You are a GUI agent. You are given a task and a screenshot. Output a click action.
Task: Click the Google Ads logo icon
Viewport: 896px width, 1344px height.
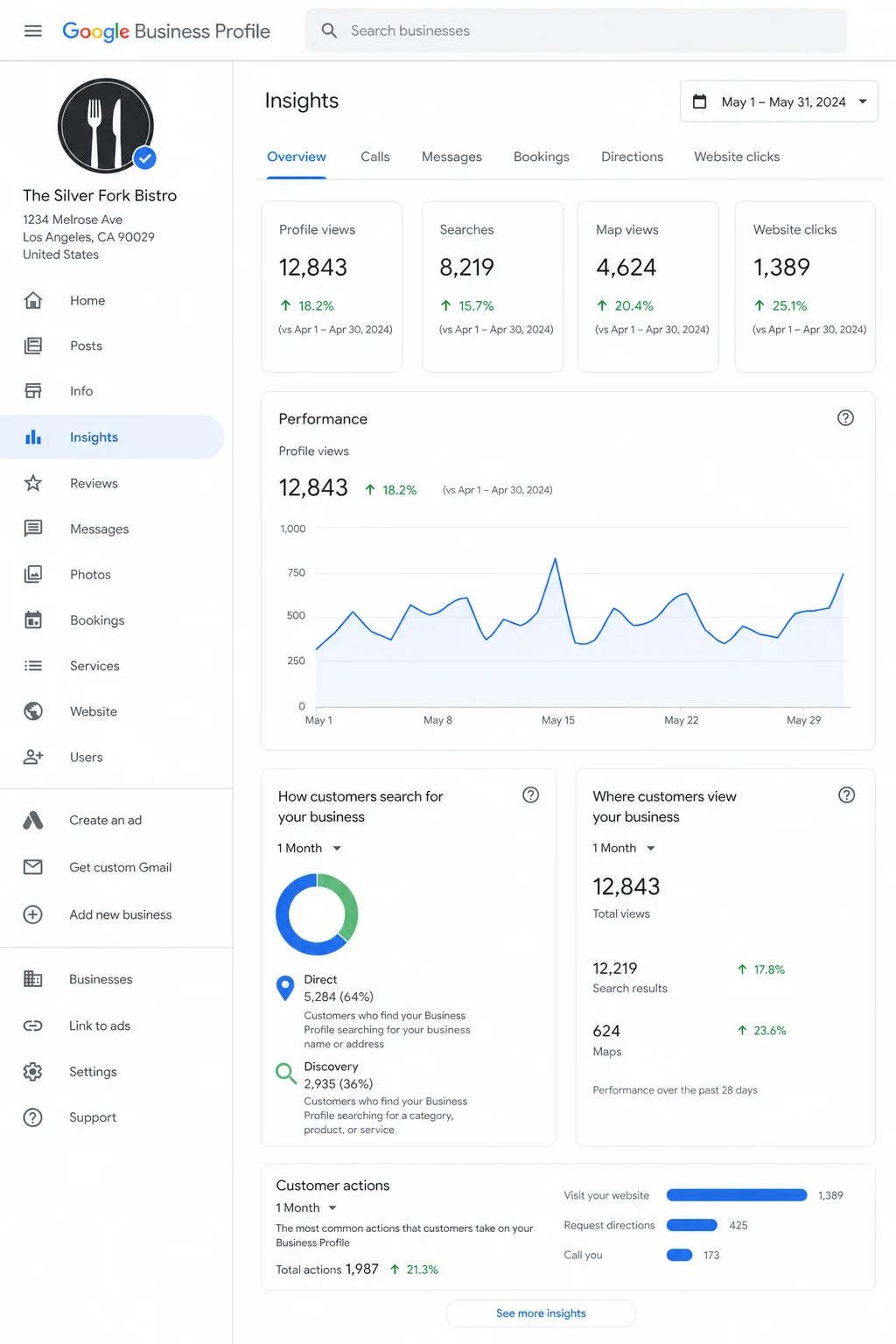pos(33,820)
